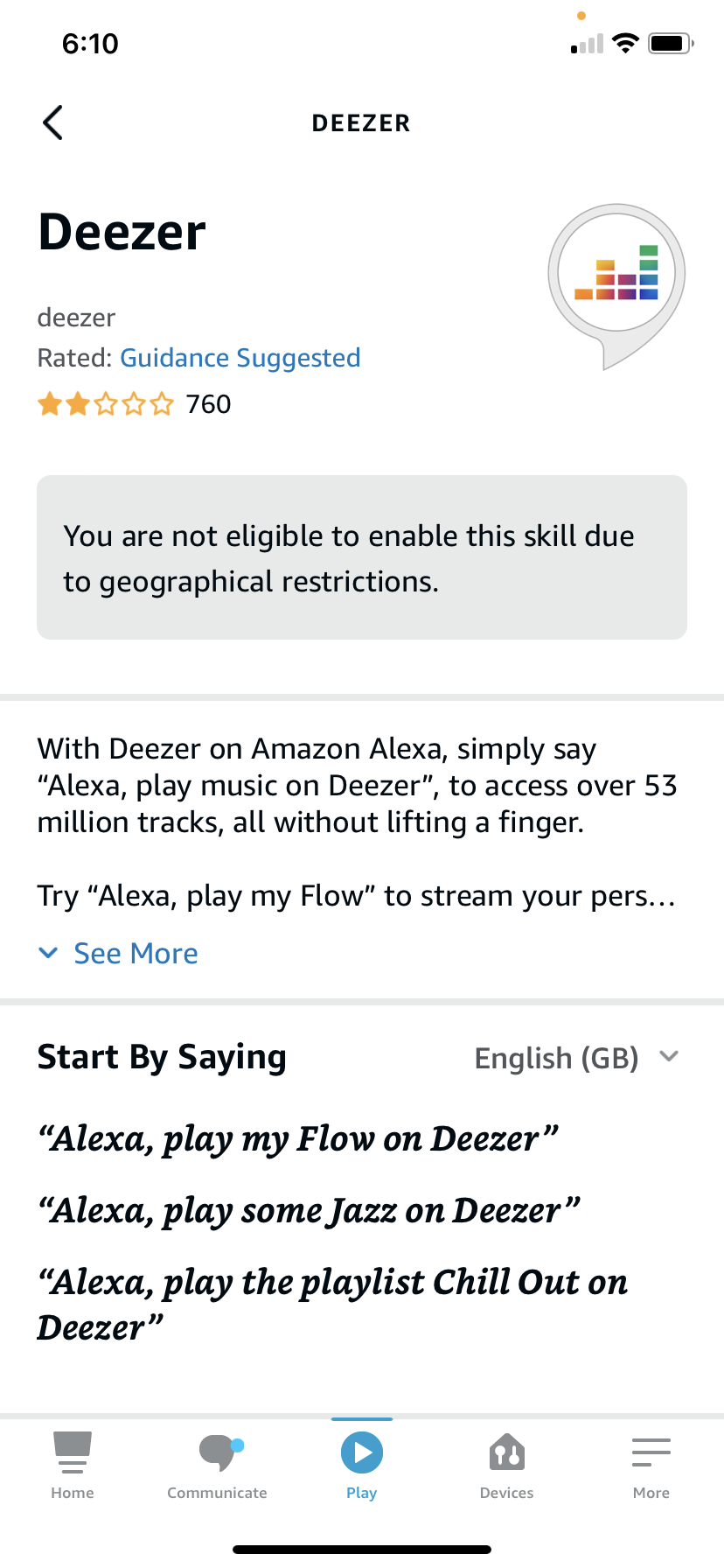Tap the Wi-Fi status icon
The image size is (724, 1568).
click(x=625, y=43)
